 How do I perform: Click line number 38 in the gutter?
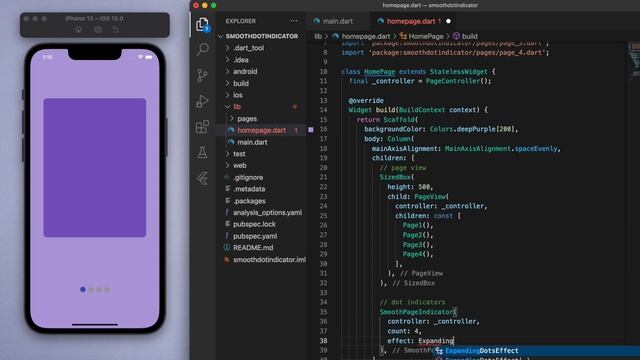point(323,340)
